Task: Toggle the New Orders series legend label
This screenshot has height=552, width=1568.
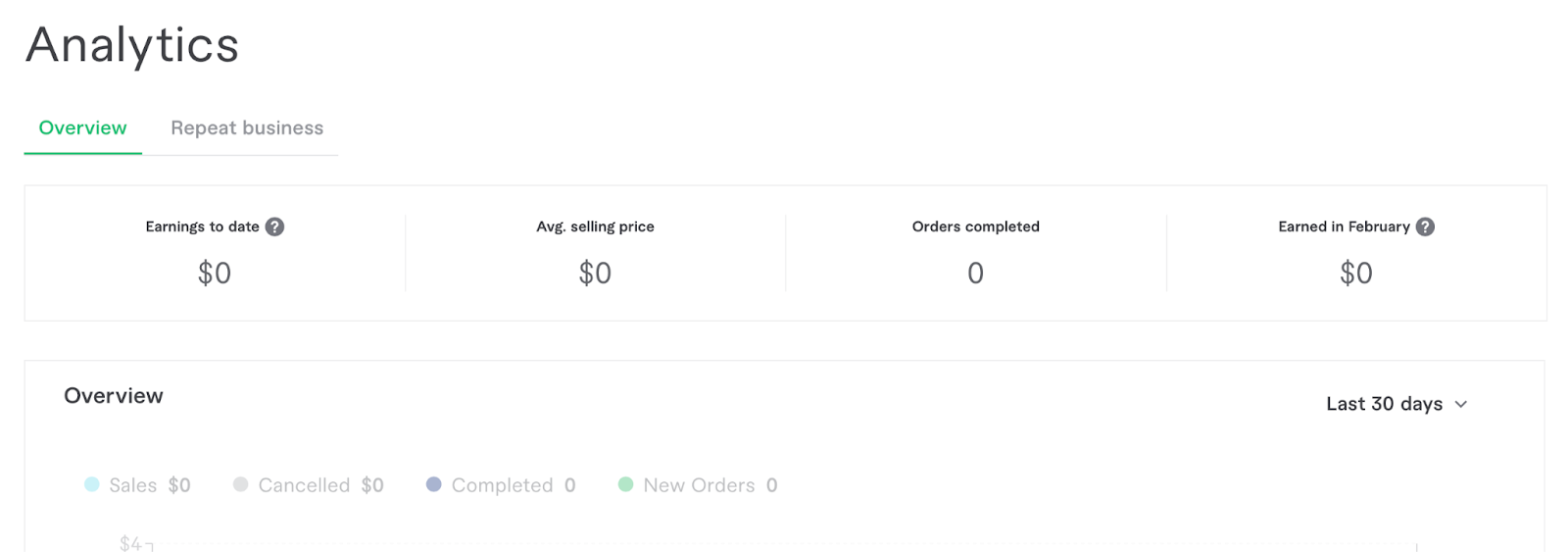Action: point(699,485)
